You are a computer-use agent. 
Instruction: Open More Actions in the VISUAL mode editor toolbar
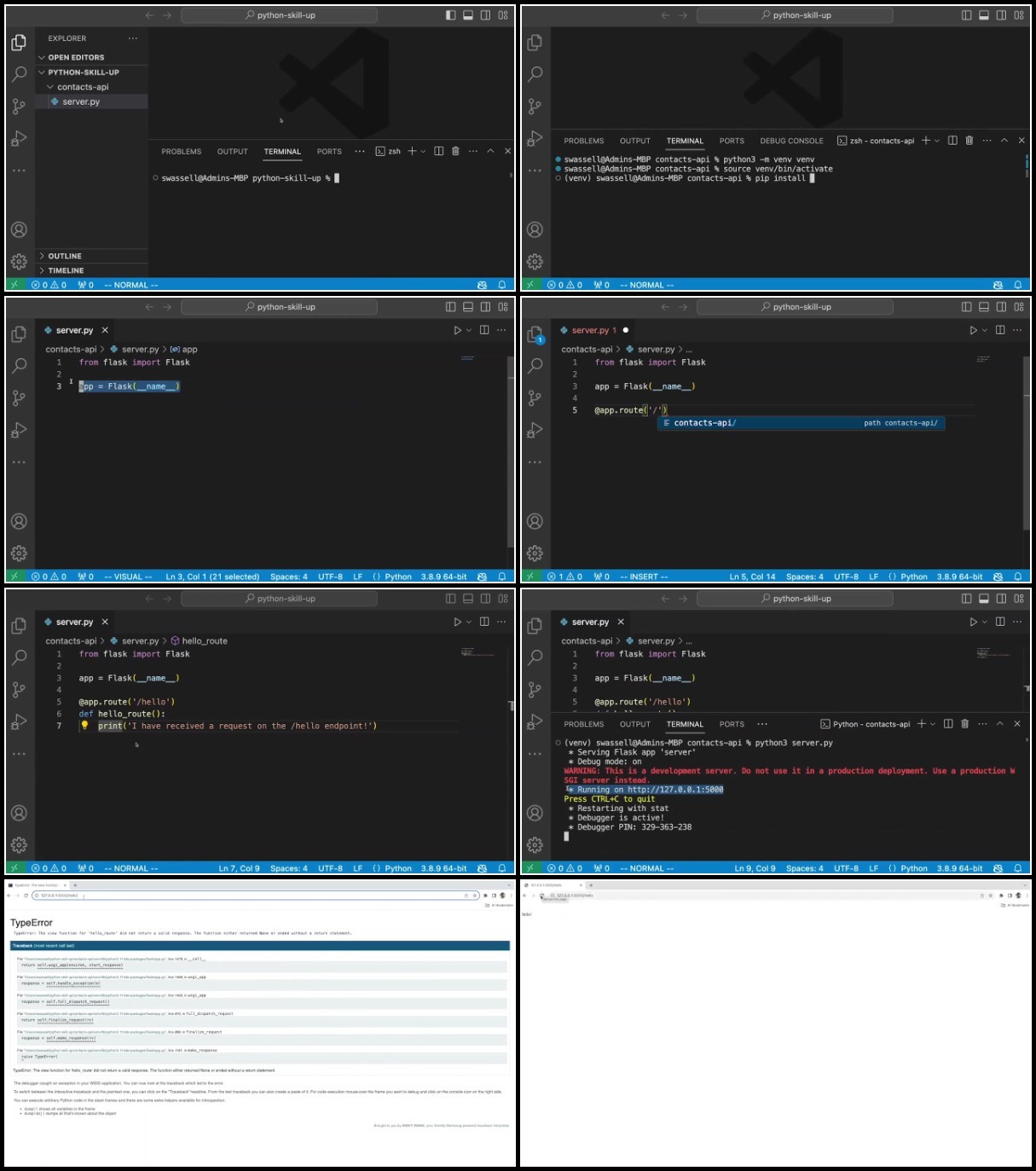tap(501, 330)
